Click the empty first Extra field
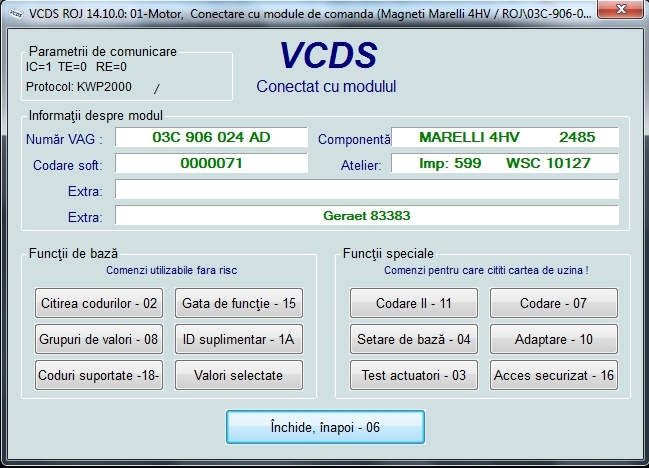This screenshot has width=649, height=468. [367, 189]
